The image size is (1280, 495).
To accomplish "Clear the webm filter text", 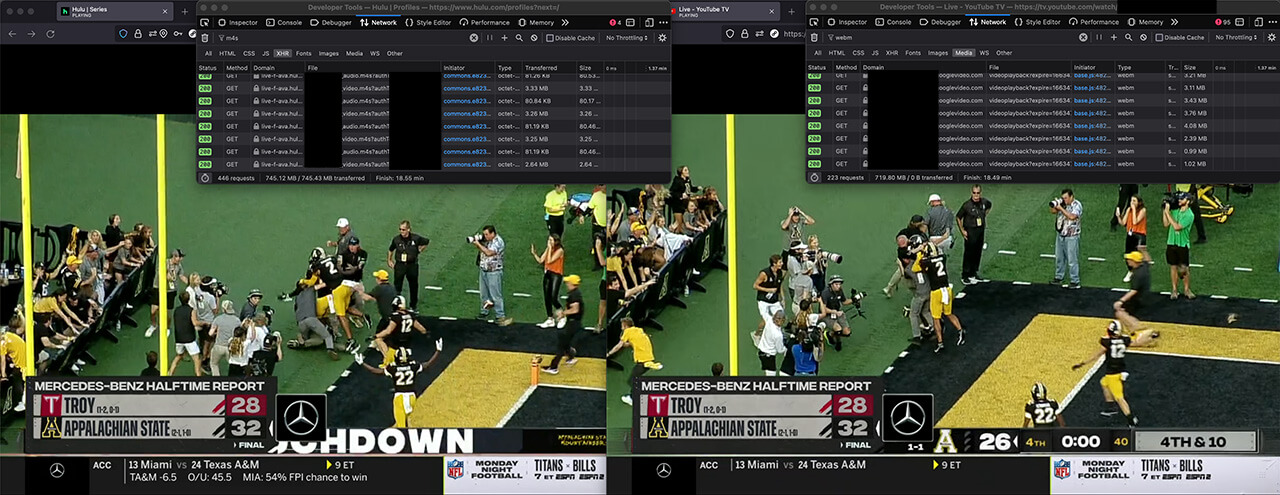I will pos(1083,38).
